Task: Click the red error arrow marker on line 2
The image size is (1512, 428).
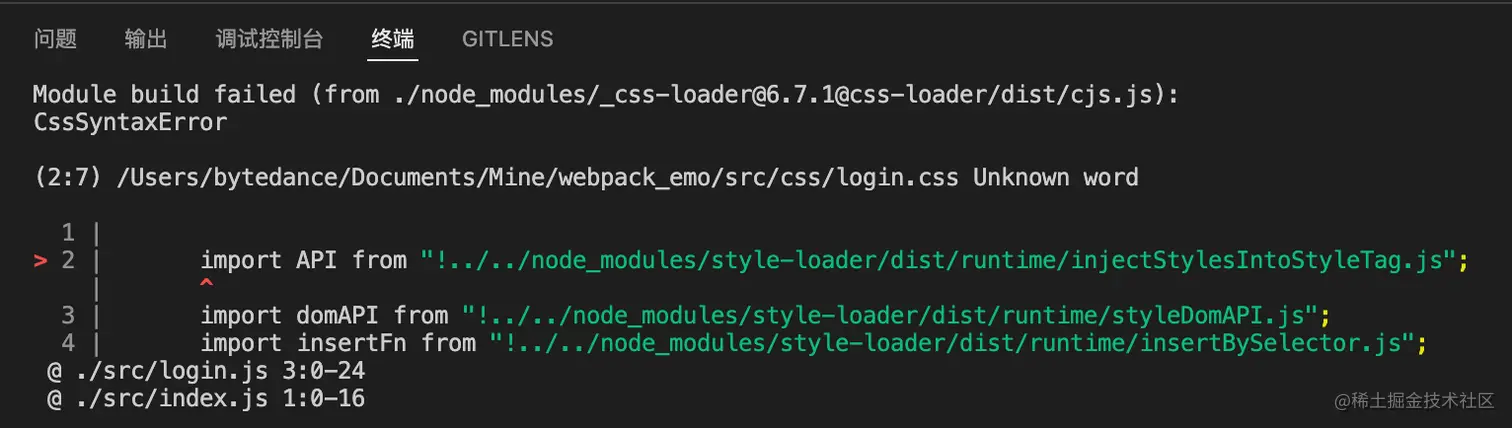Action: point(41,261)
